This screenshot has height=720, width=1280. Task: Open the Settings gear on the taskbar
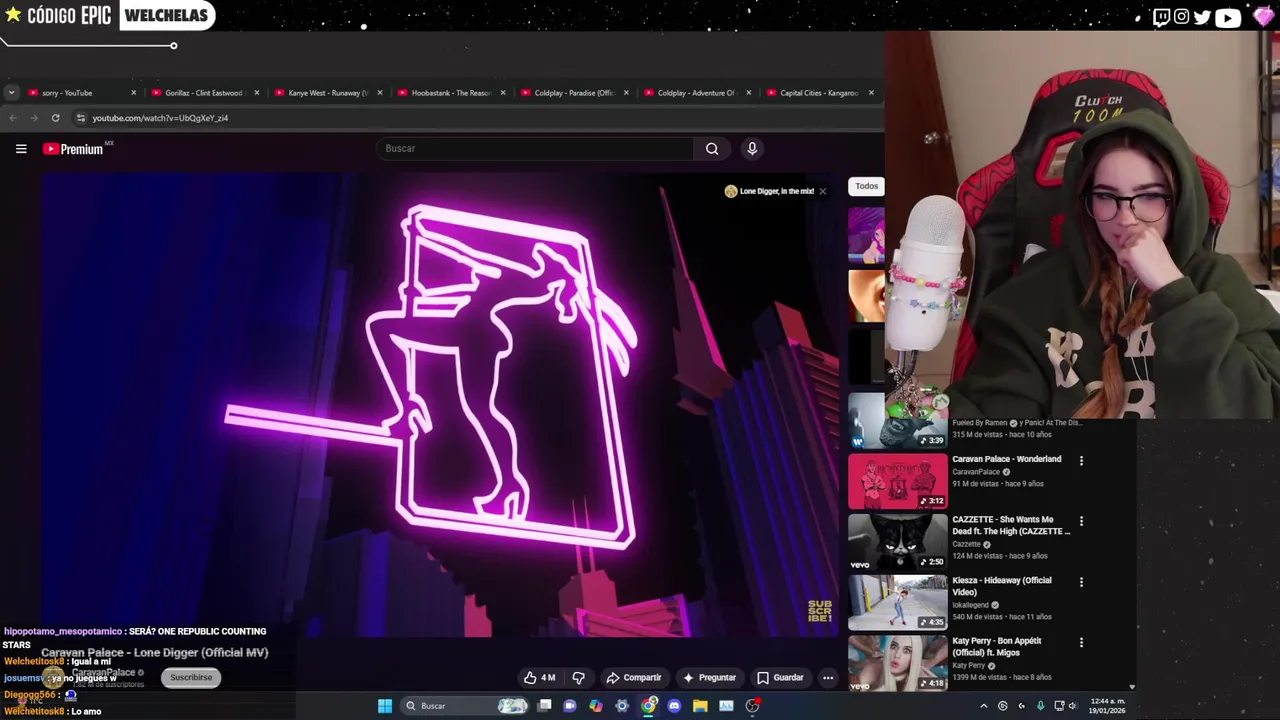click(x=622, y=706)
